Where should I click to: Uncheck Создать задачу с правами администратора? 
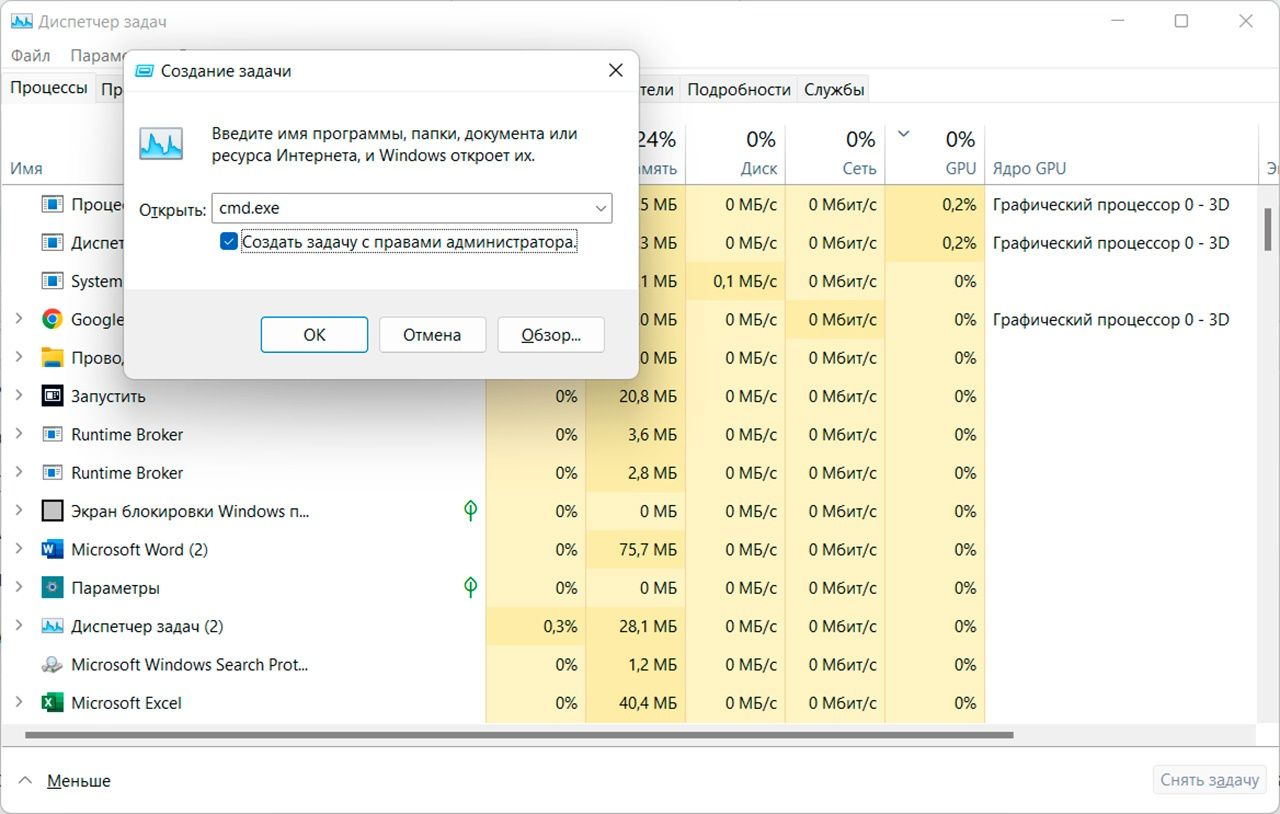click(x=229, y=241)
